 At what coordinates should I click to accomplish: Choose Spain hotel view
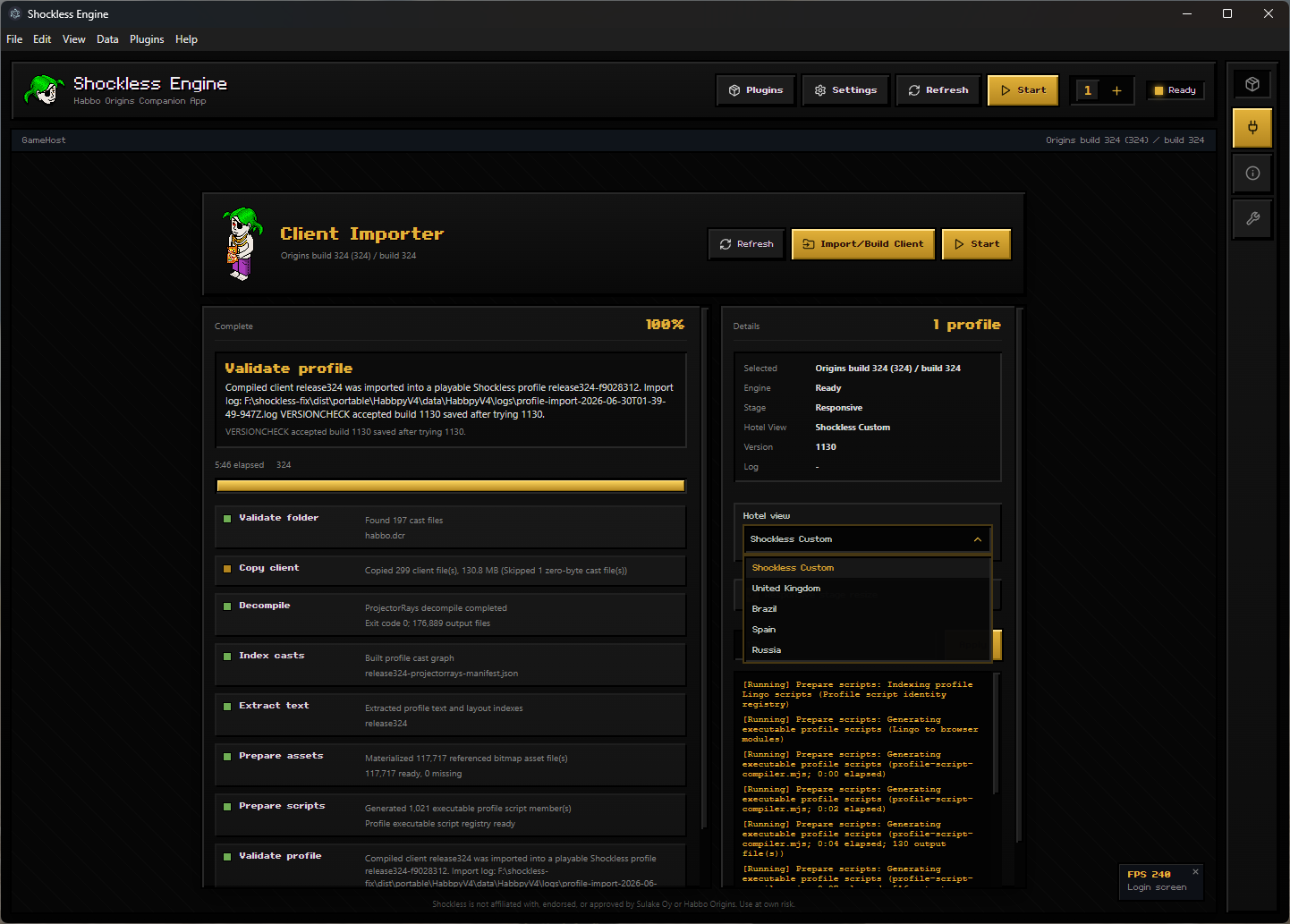[x=867, y=630]
